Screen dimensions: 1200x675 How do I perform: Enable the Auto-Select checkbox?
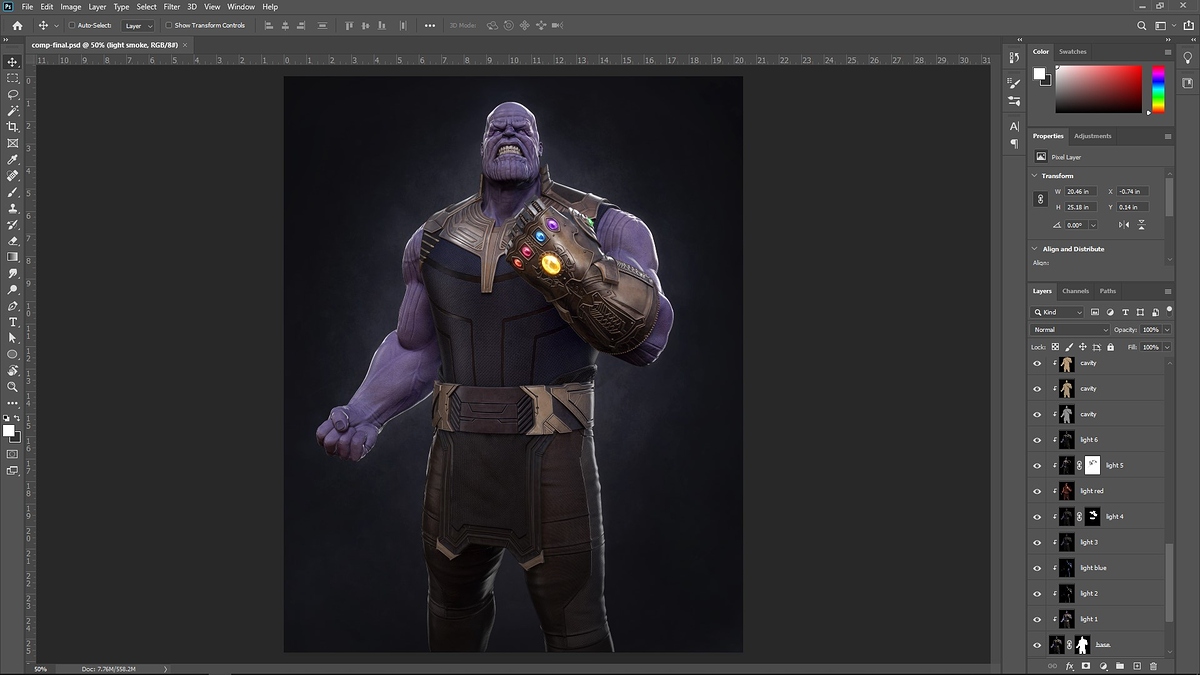[x=72, y=26]
